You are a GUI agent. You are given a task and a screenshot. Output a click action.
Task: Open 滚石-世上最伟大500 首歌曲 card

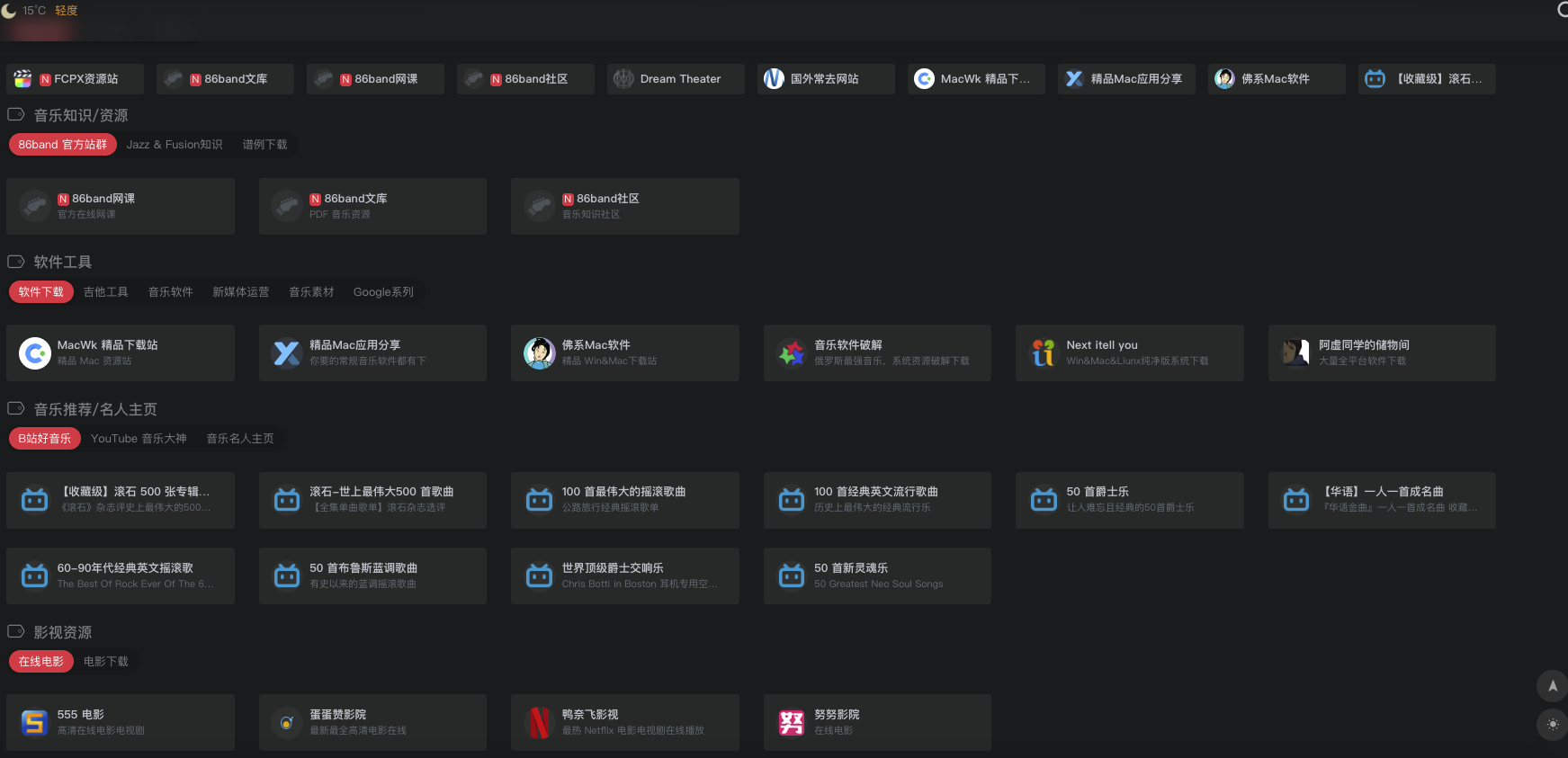click(372, 500)
